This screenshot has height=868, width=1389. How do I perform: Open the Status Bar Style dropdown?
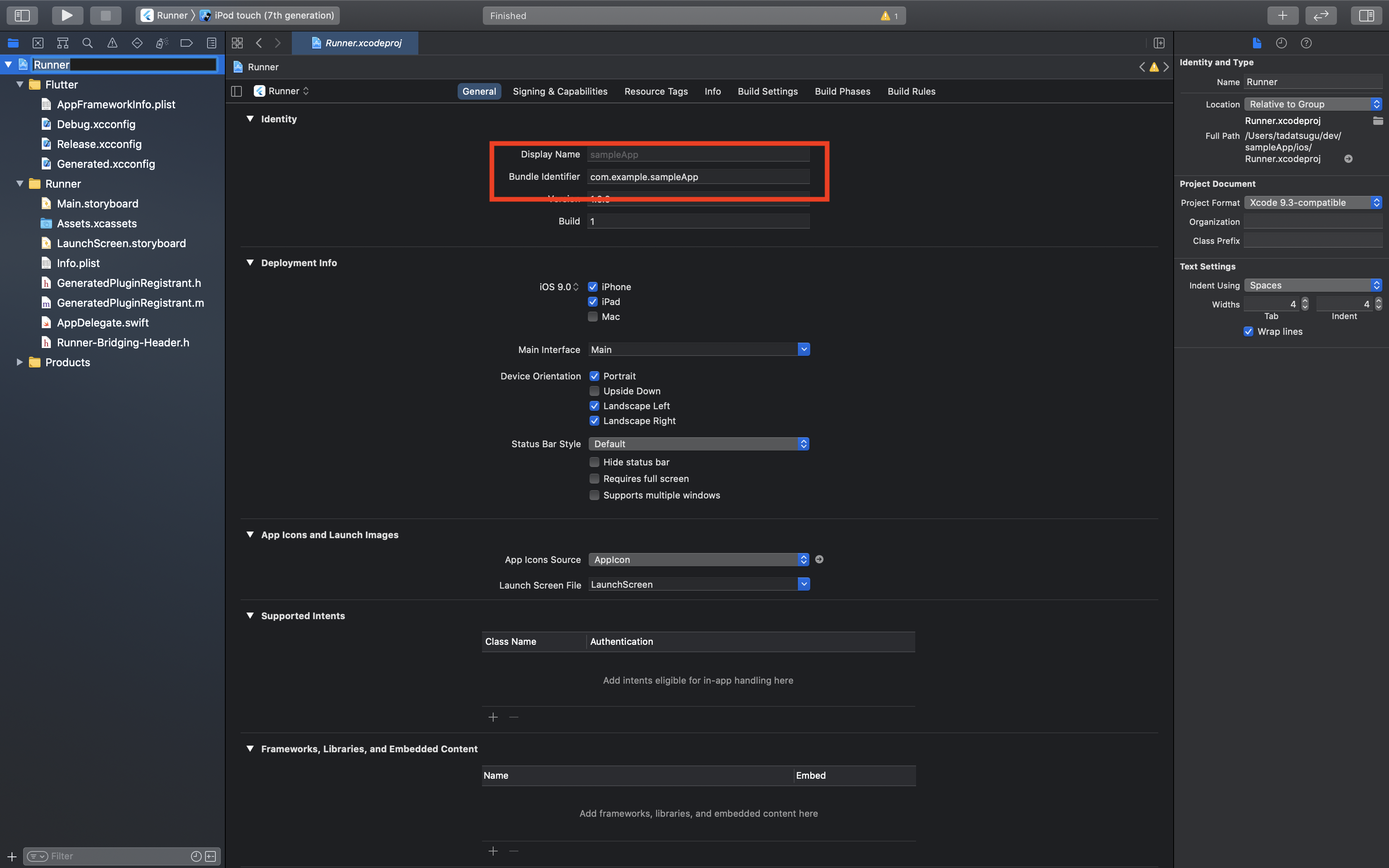pyautogui.click(x=699, y=444)
